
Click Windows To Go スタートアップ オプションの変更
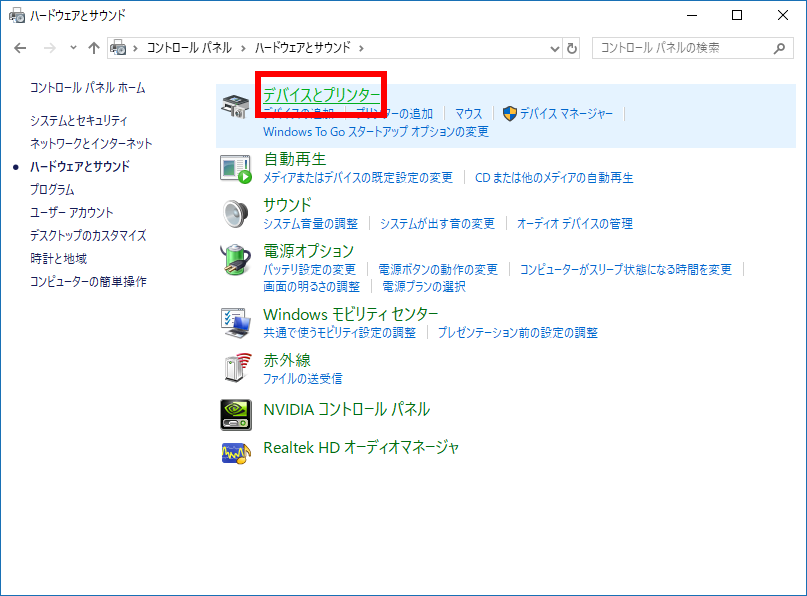(376, 132)
